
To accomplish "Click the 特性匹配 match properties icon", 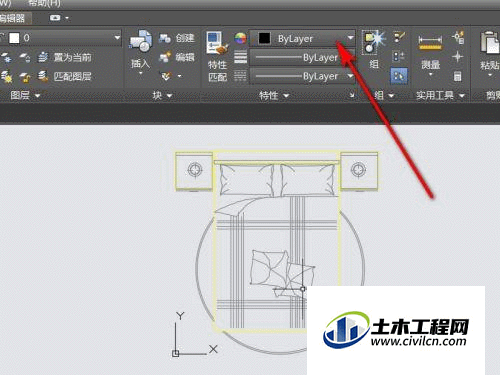I will click(217, 43).
